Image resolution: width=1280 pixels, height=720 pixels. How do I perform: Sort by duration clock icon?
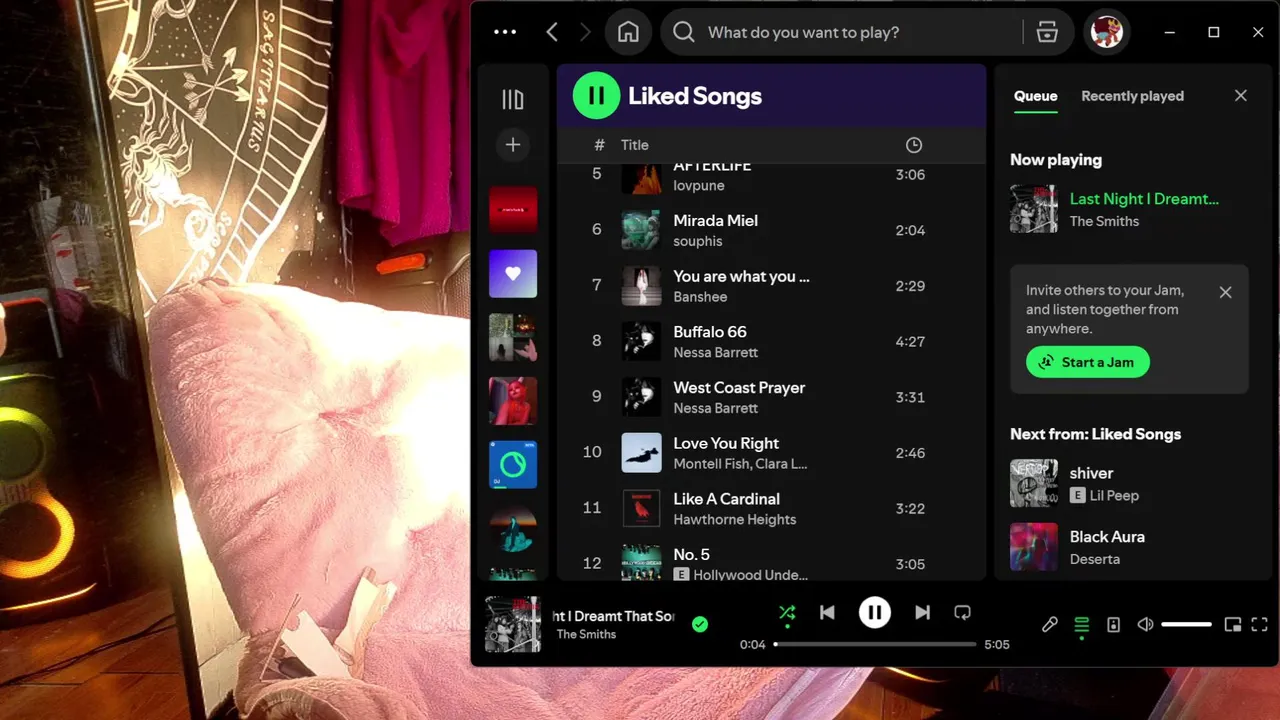(x=914, y=145)
